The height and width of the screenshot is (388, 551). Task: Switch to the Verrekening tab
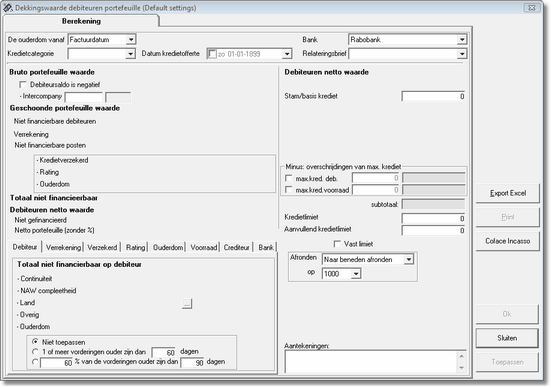pos(63,247)
